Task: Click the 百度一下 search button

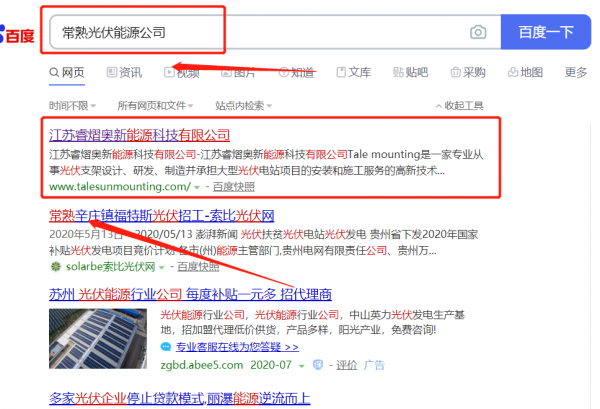Action: [546, 32]
